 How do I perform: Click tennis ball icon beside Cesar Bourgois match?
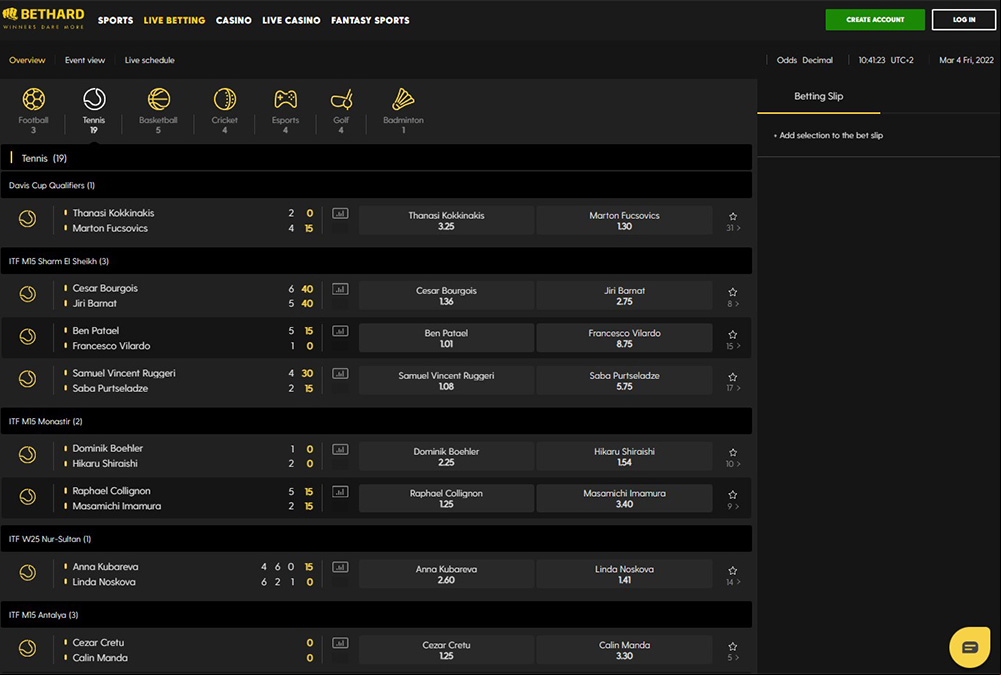[x=27, y=294]
